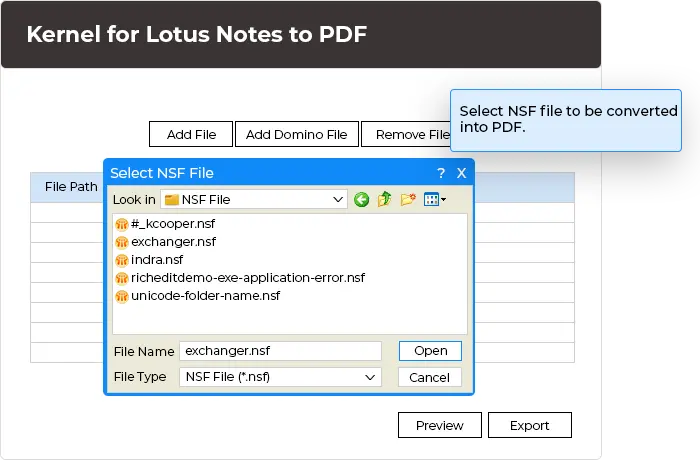Click the unicode-folder-name.nsf file icon
This screenshot has height=460, width=700.
coord(121,296)
